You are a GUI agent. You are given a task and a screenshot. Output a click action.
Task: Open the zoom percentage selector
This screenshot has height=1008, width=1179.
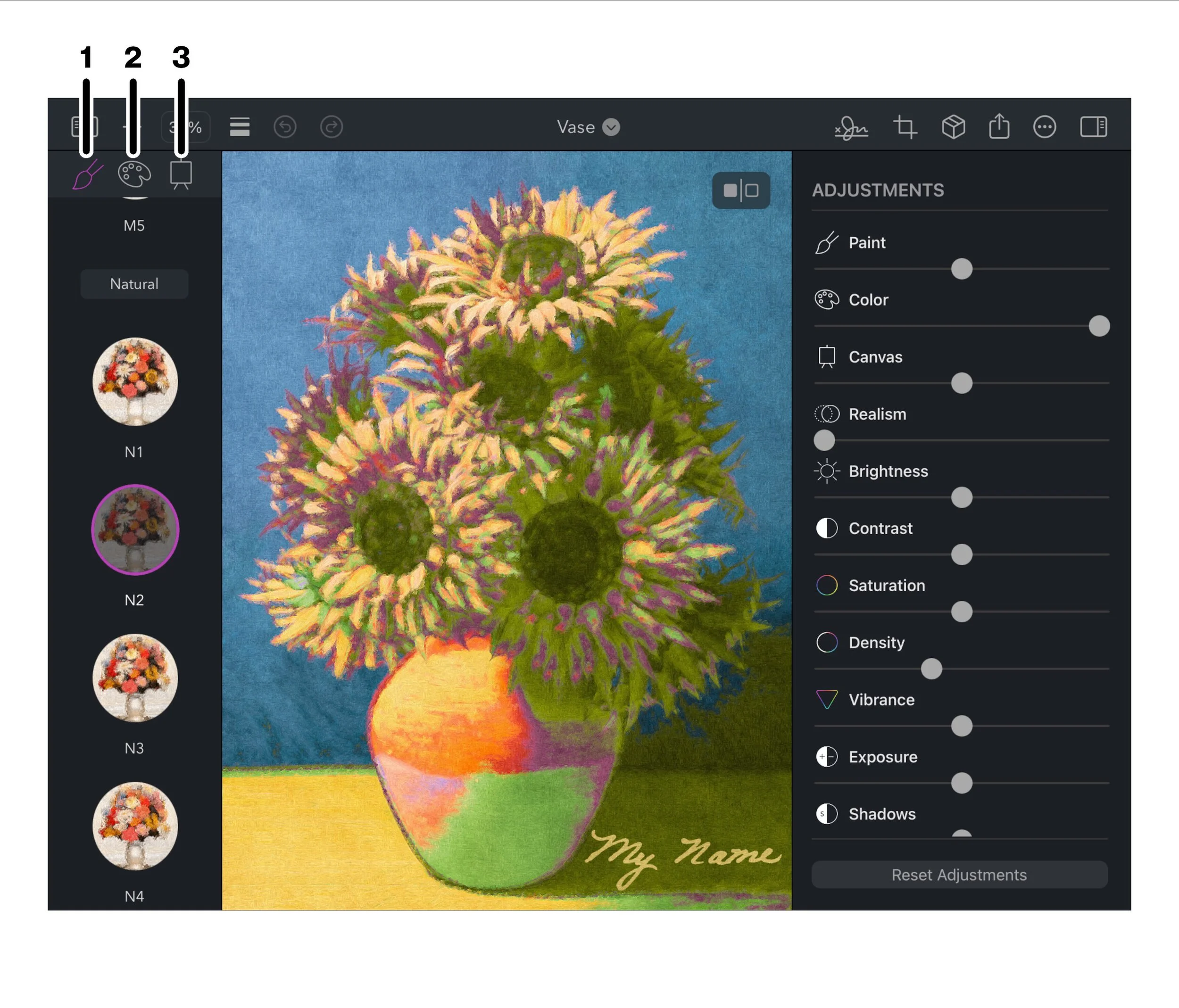[x=193, y=127]
